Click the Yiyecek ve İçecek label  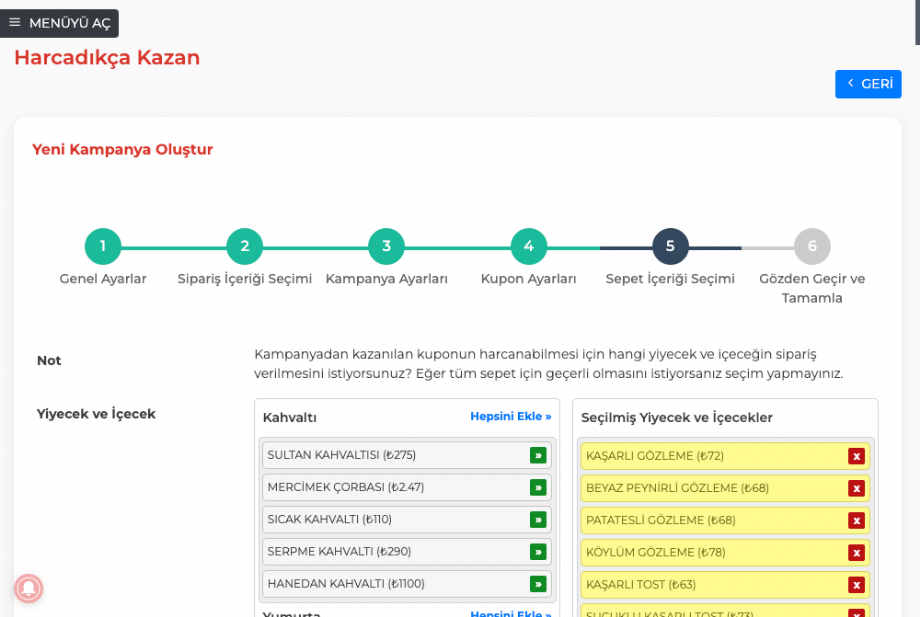tap(96, 414)
